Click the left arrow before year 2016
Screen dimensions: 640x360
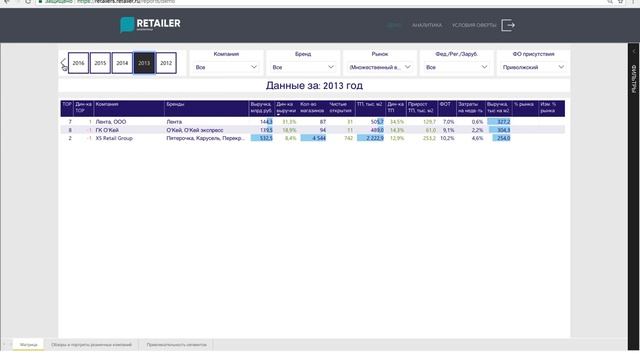pyautogui.click(x=63, y=63)
